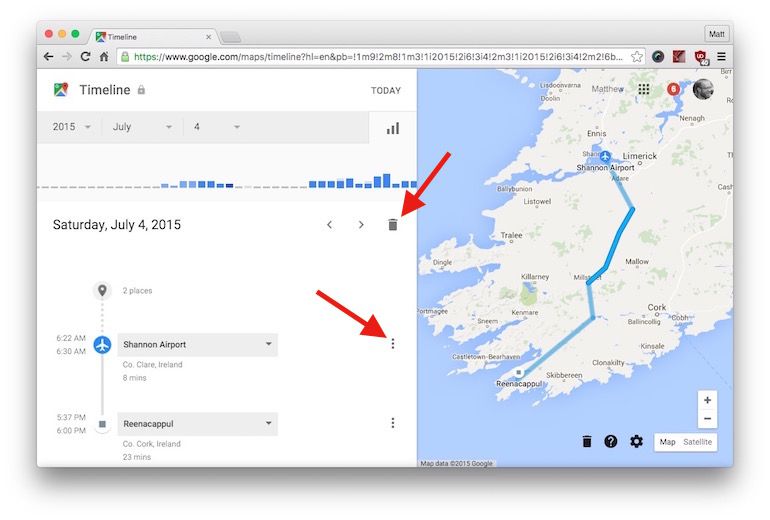The image size is (770, 520).
Task: Click the red square extension icon
Action: point(679,56)
